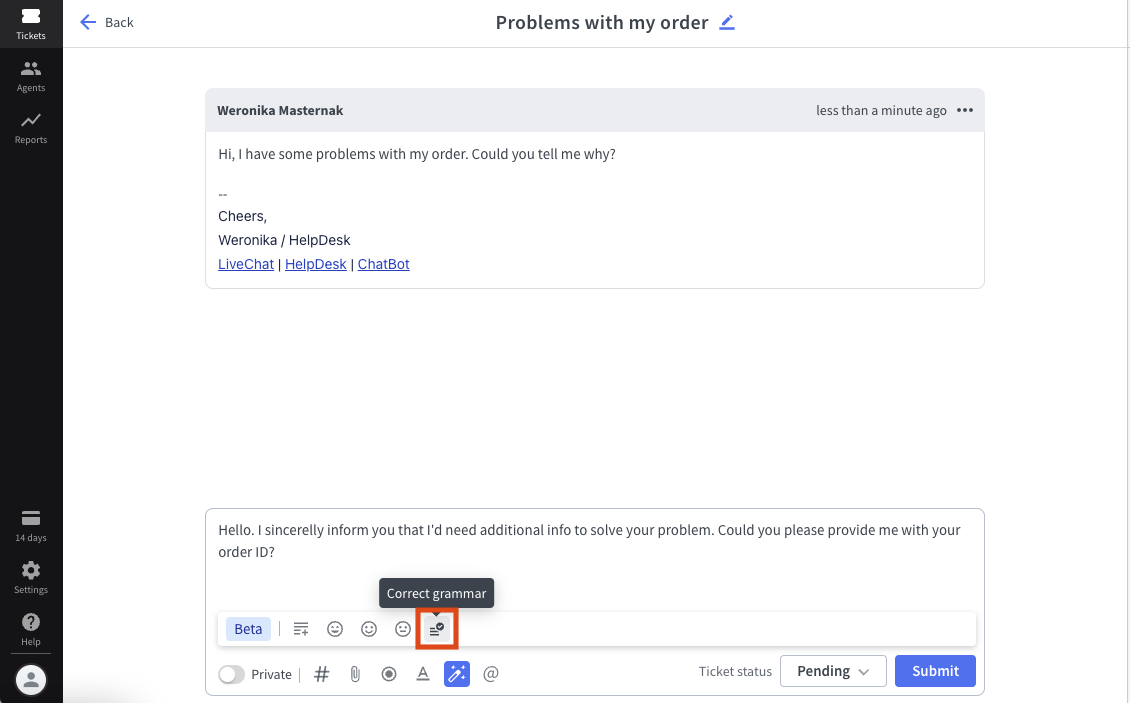The height and width of the screenshot is (703, 1130).
Task: Attach a file with paperclip icon
Action: pyautogui.click(x=355, y=674)
